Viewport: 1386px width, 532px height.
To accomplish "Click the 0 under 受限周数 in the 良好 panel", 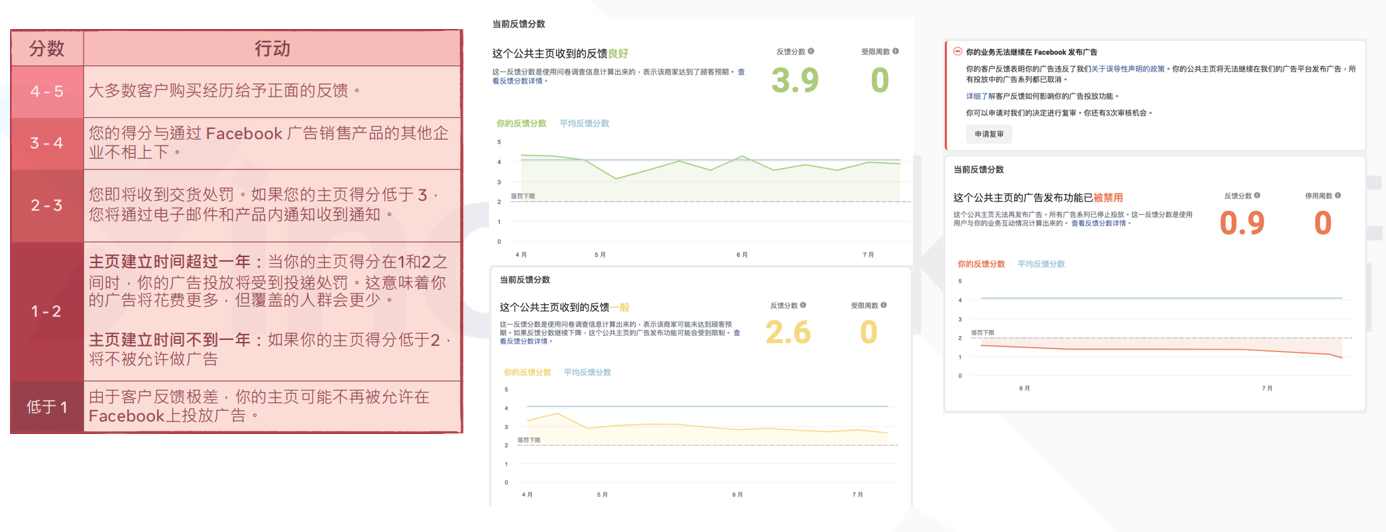I will (880, 81).
